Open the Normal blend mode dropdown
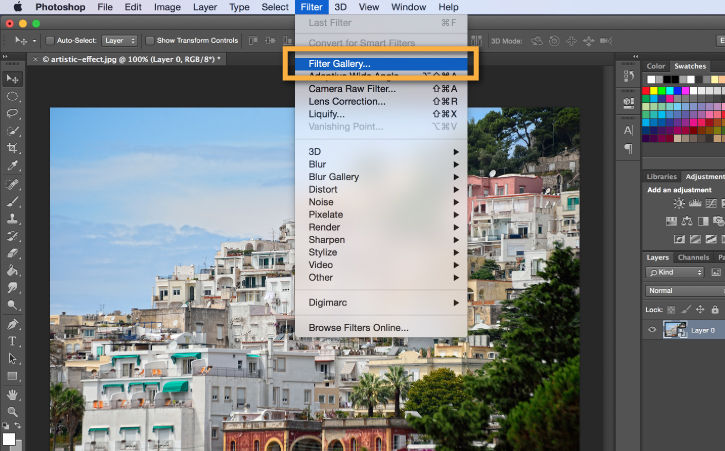Viewport: 725px width, 451px height. click(685, 290)
